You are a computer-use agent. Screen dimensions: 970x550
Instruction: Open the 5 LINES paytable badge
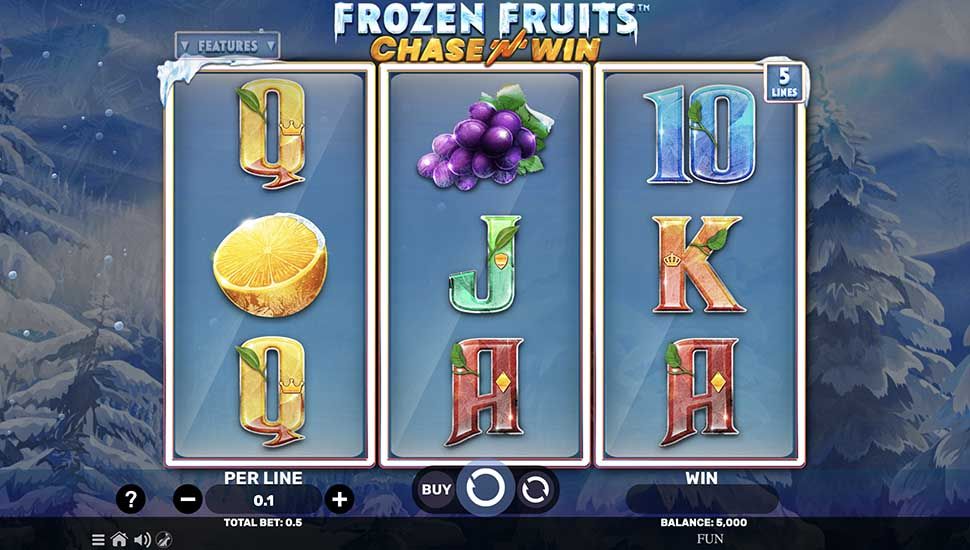click(x=784, y=82)
